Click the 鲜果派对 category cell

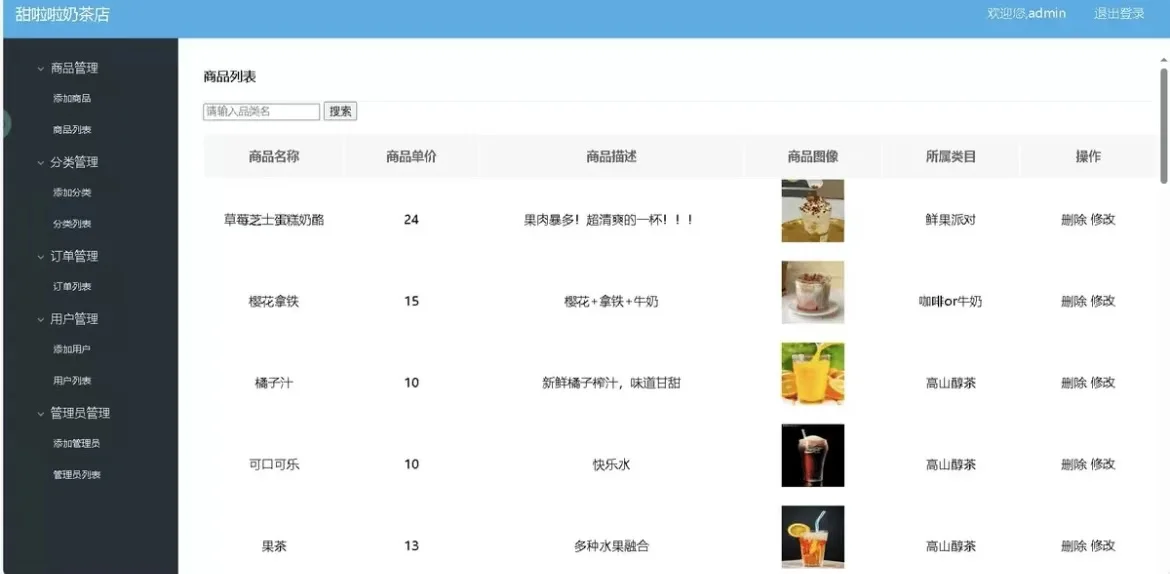951,219
